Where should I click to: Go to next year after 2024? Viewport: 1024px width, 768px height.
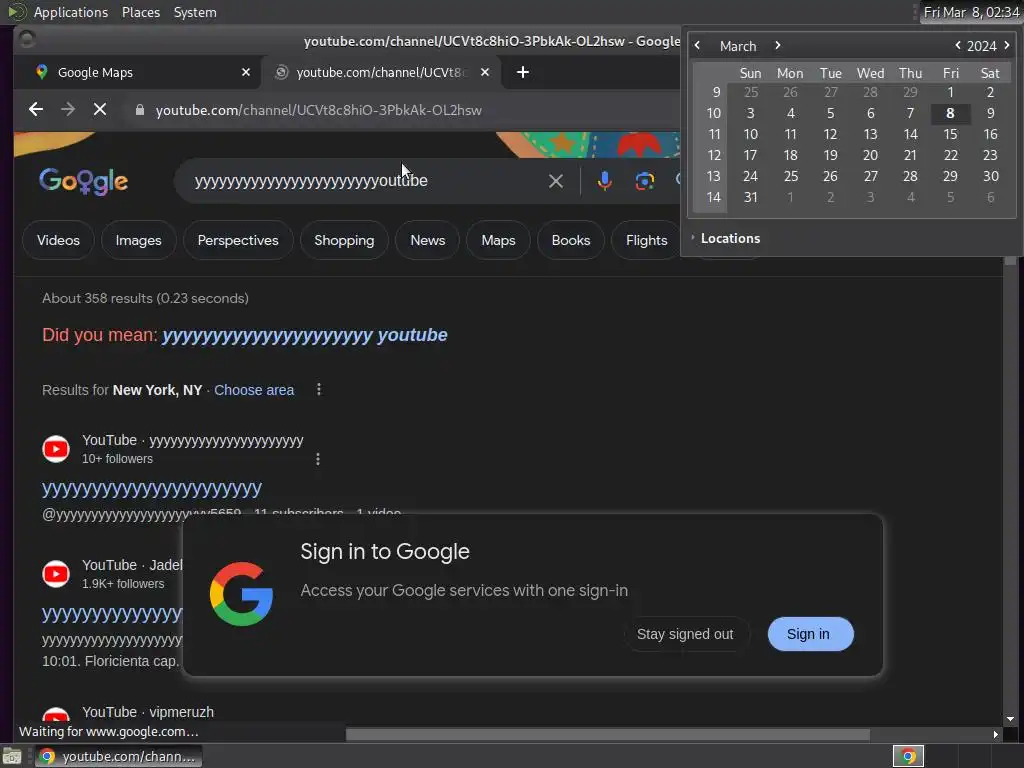1006,46
